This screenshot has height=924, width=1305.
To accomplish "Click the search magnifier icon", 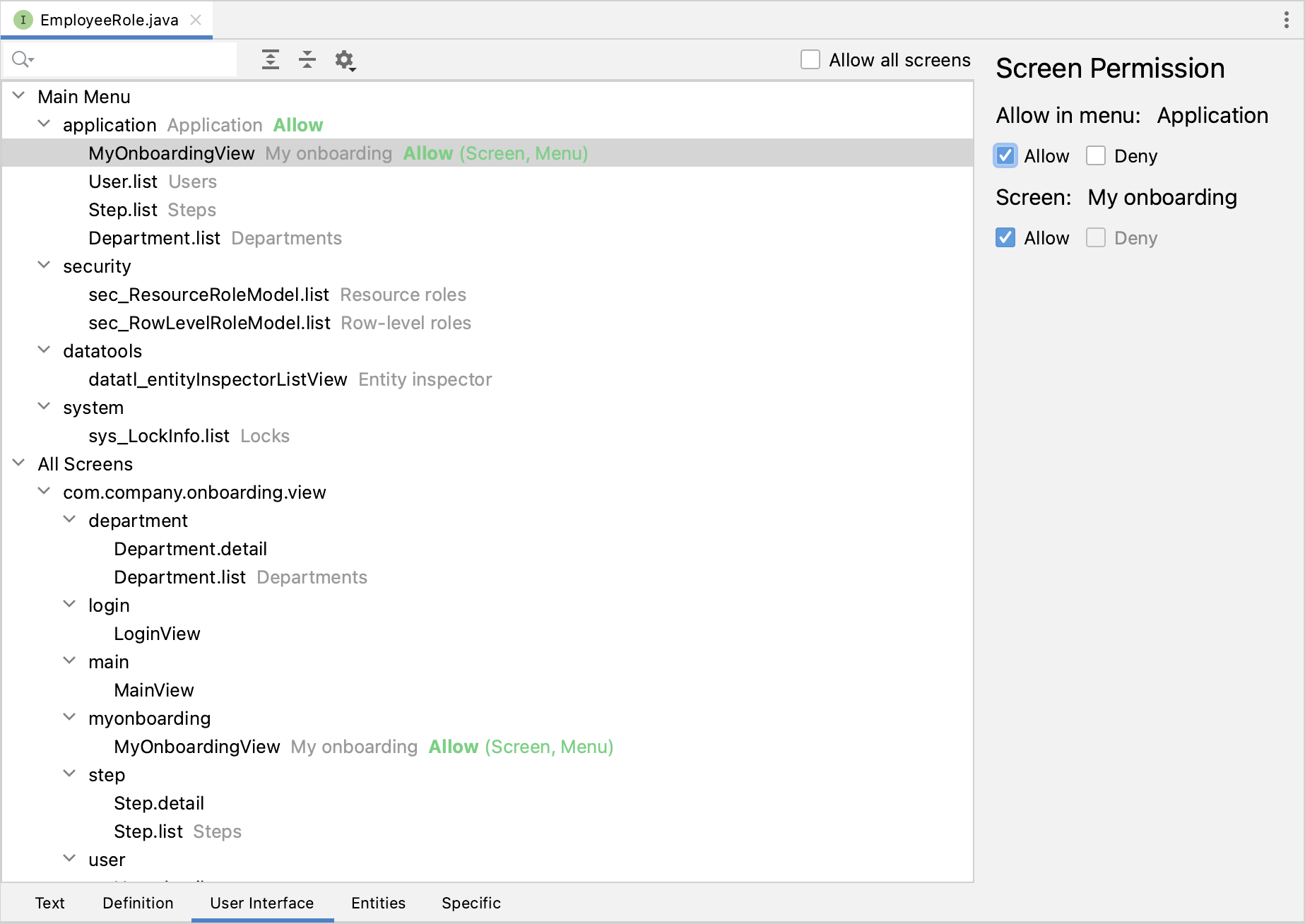I will pos(22,60).
